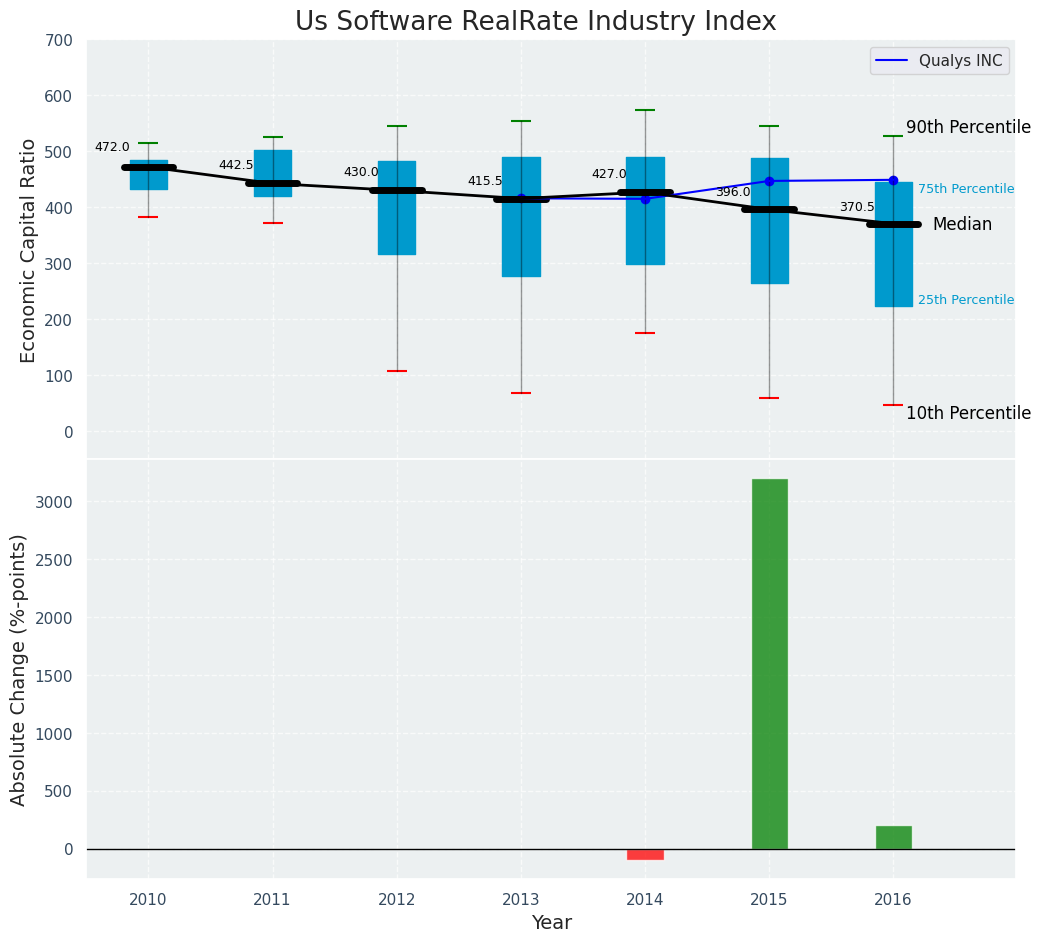Click the 25th Percentile label

pos(966,299)
